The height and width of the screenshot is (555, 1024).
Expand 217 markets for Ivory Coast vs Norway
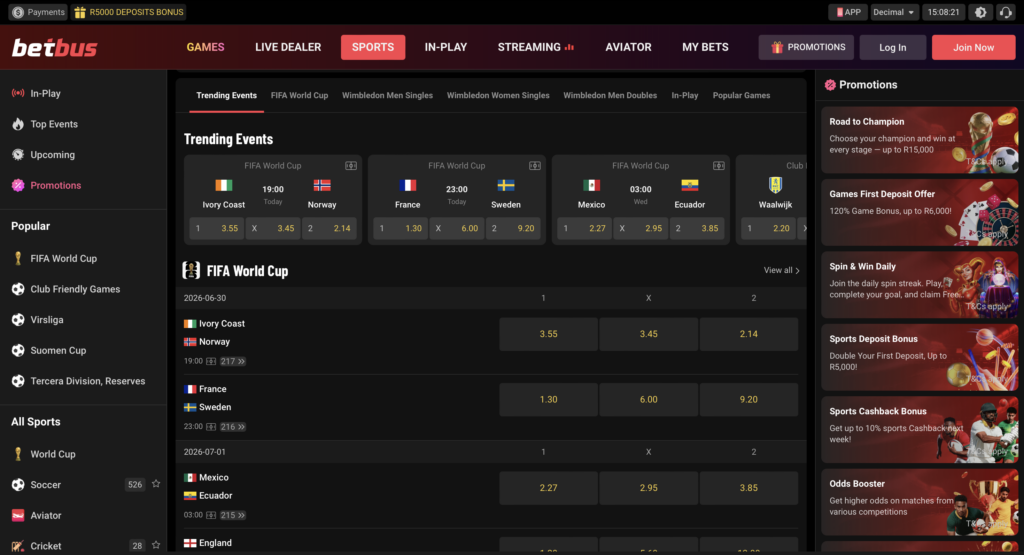pyautogui.click(x=232, y=361)
